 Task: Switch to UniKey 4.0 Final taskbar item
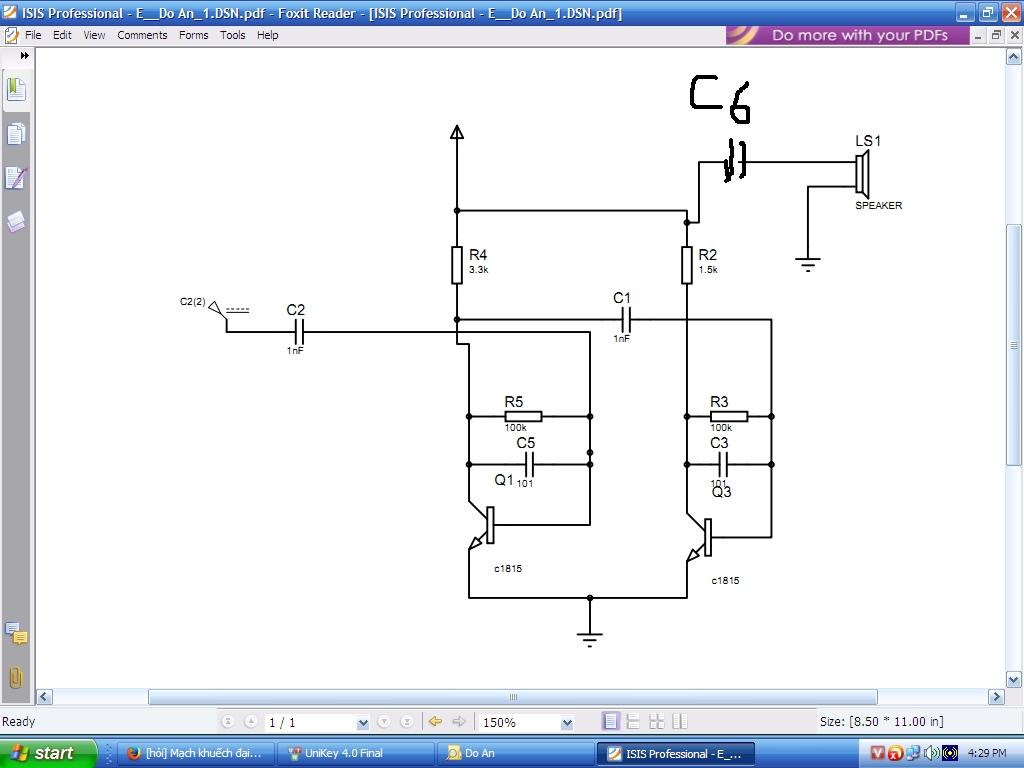tap(356, 754)
